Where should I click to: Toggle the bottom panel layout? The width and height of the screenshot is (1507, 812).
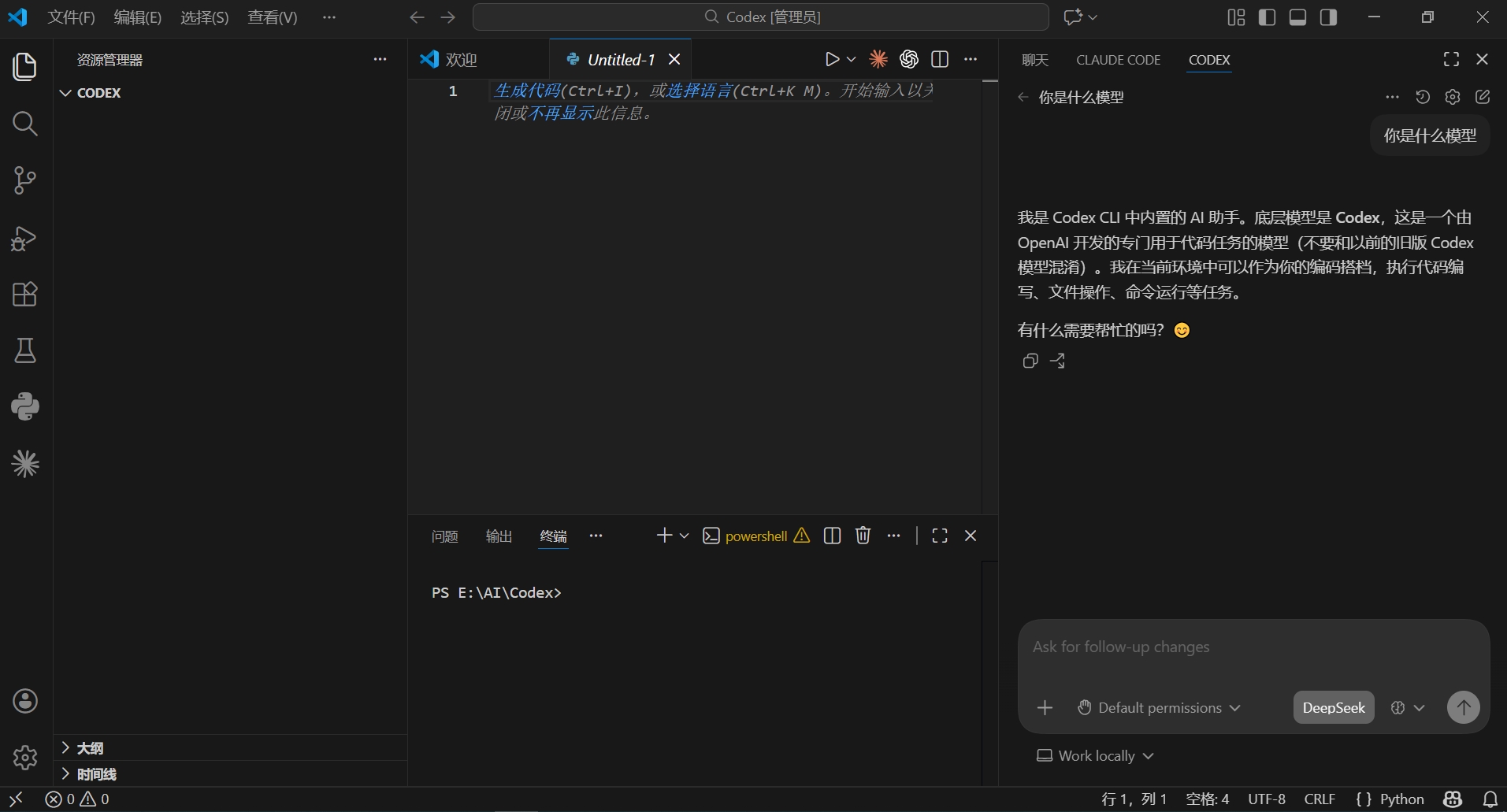pos(1298,17)
